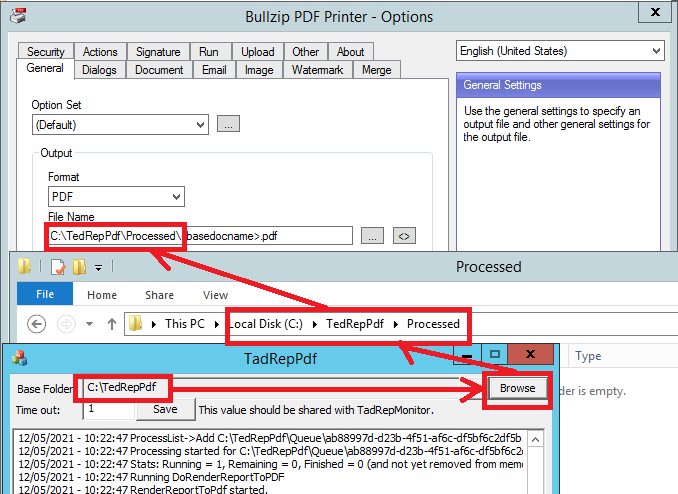678x494 pixels.
Task: Click the Base Folder path field
Action: coord(272,388)
